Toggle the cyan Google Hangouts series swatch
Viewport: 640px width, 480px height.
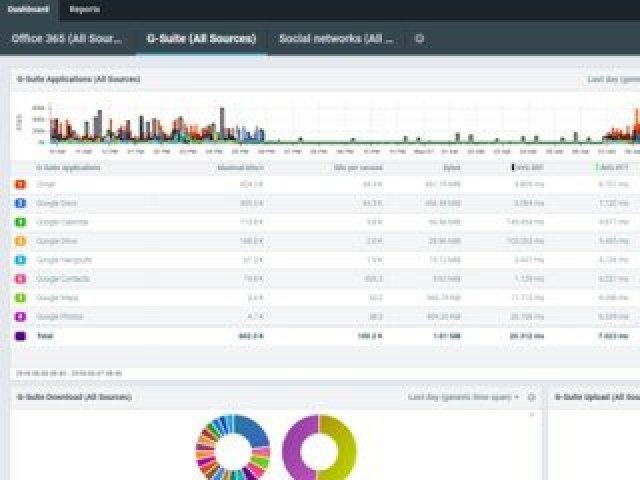(20, 260)
